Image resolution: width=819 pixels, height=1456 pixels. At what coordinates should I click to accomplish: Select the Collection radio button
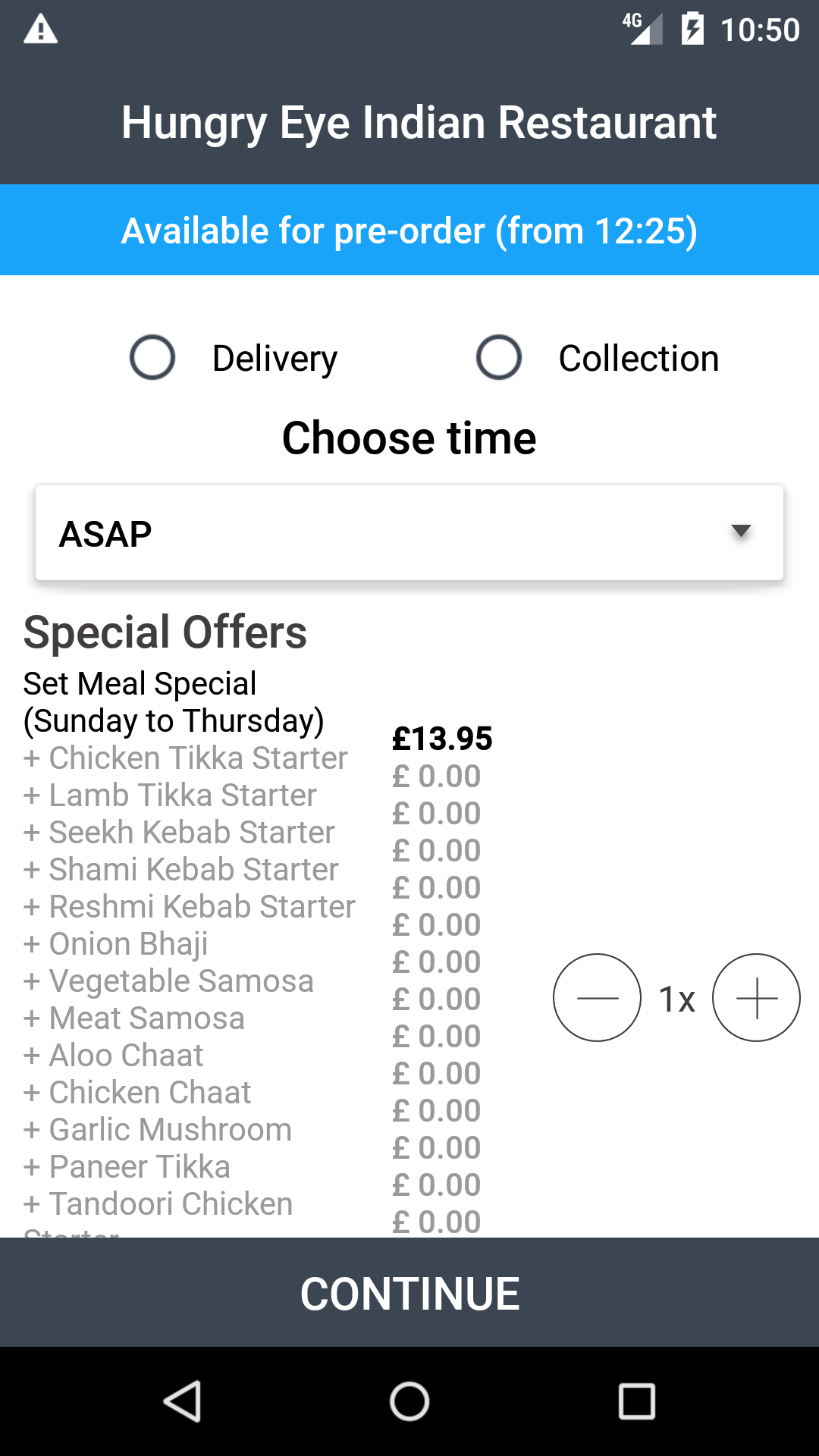pyautogui.click(x=499, y=357)
